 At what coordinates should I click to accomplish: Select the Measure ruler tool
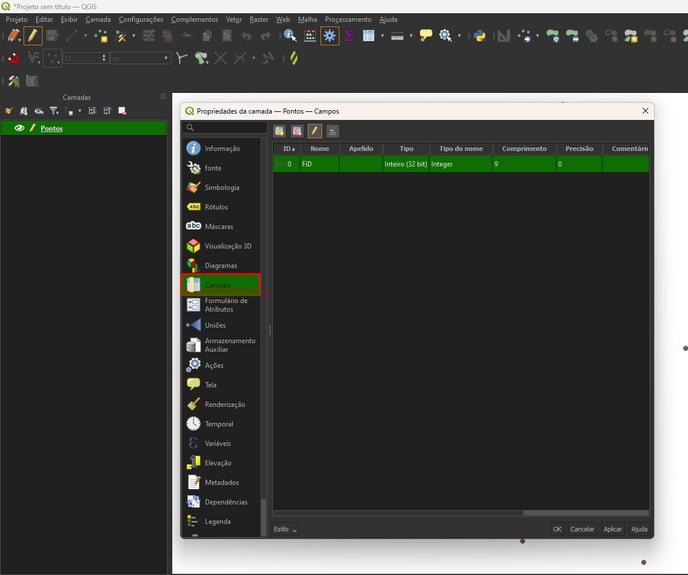click(x=397, y=36)
